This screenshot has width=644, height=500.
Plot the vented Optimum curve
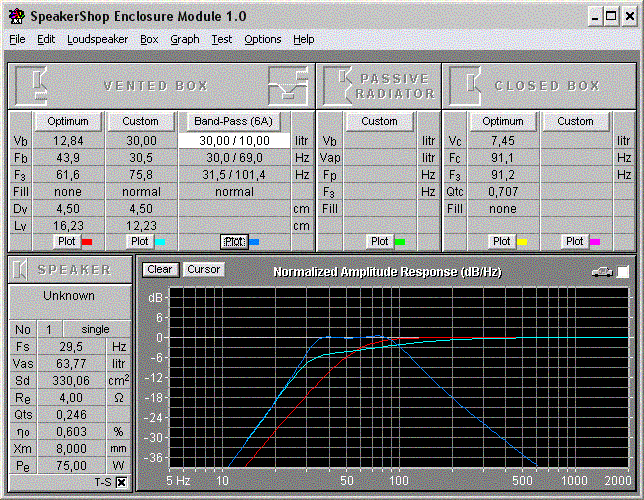pyautogui.click(x=67, y=241)
